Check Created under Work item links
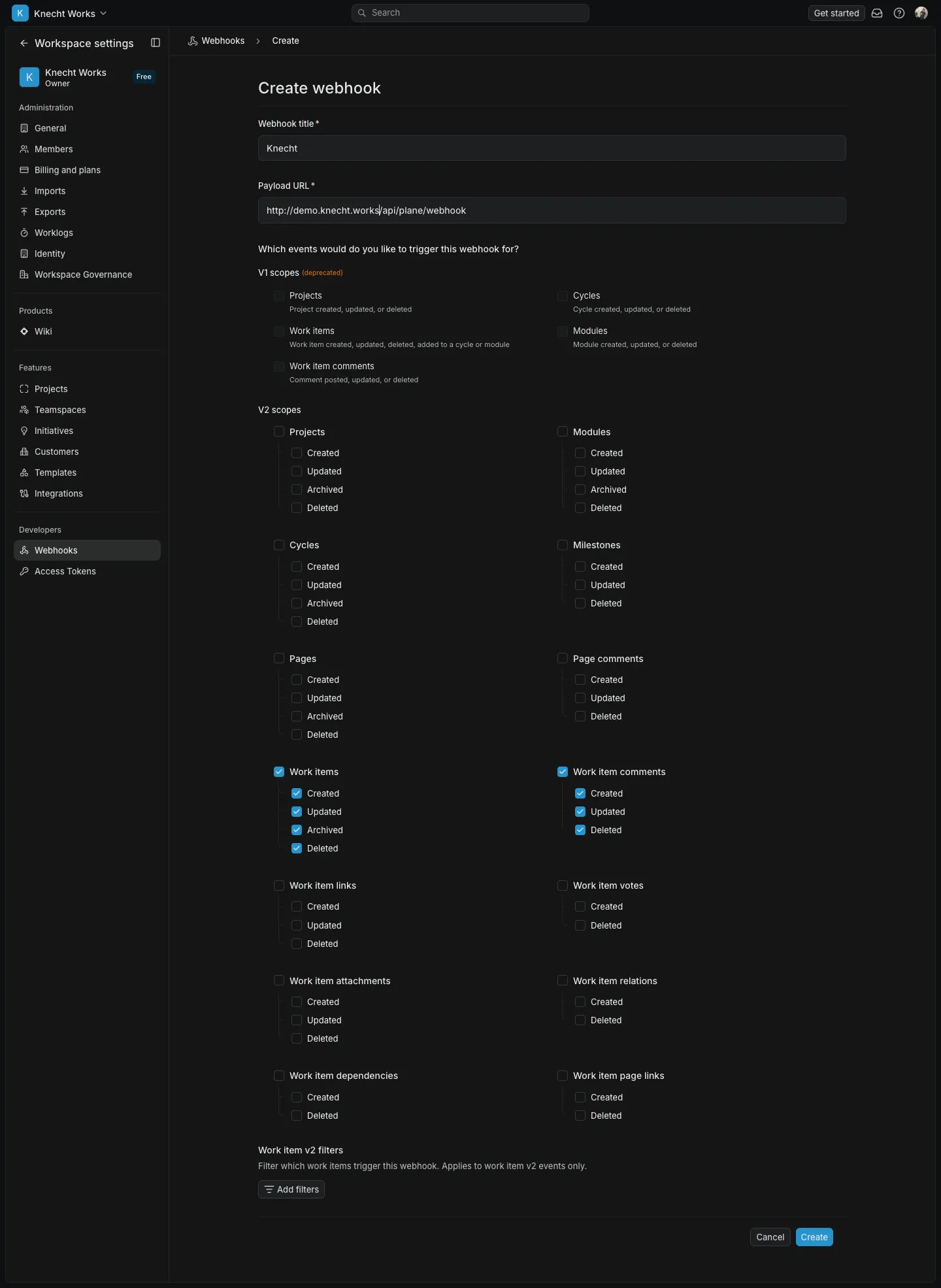This screenshot has width=941, height=1288. [297, 906]
